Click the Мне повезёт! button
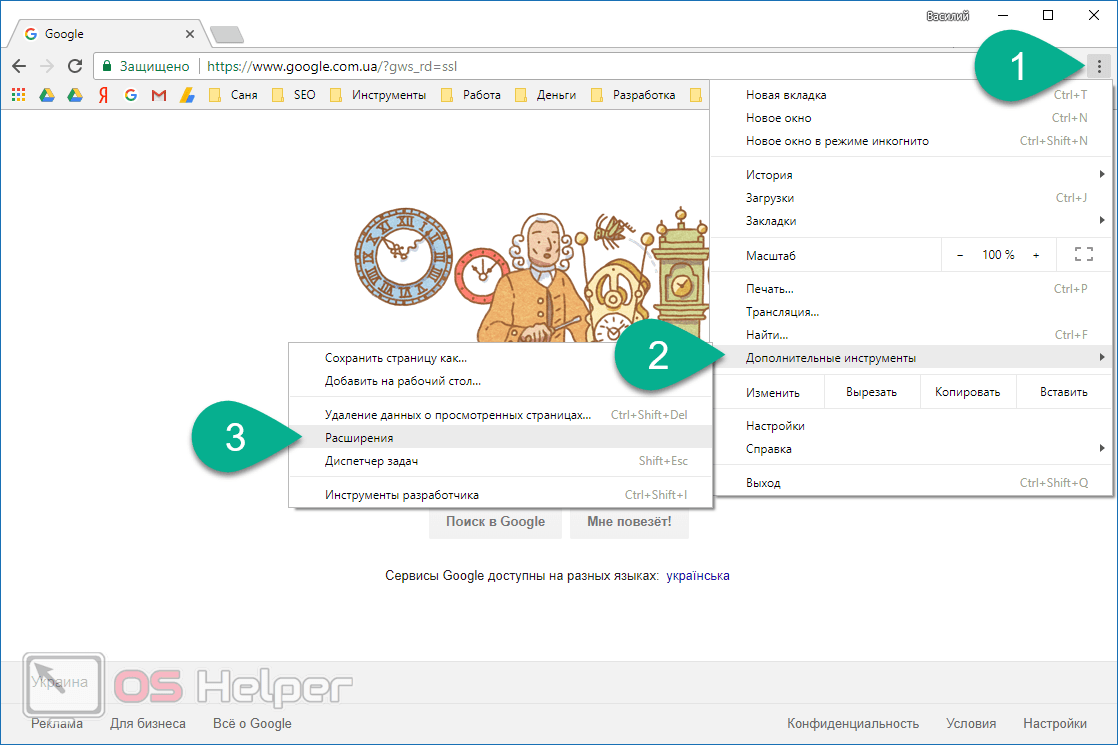 click(630, 522)
